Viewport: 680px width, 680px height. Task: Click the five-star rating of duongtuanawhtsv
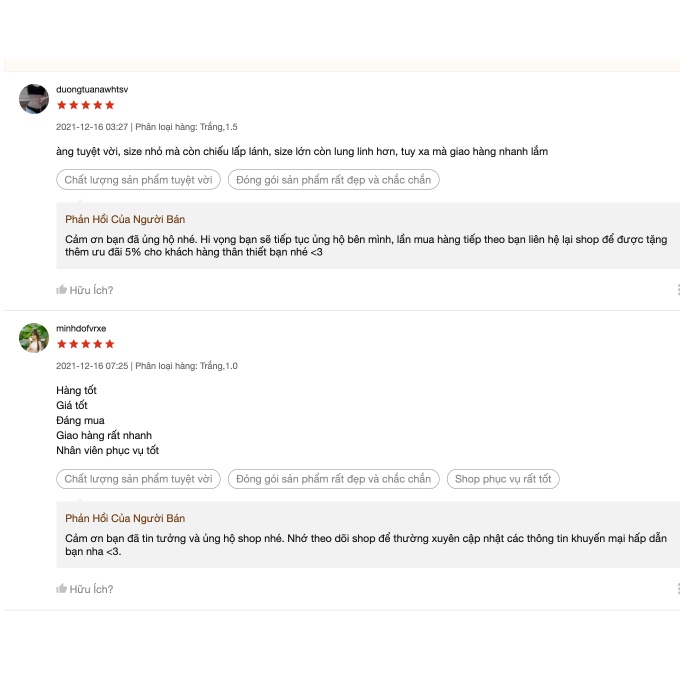(x=85, y=105)
